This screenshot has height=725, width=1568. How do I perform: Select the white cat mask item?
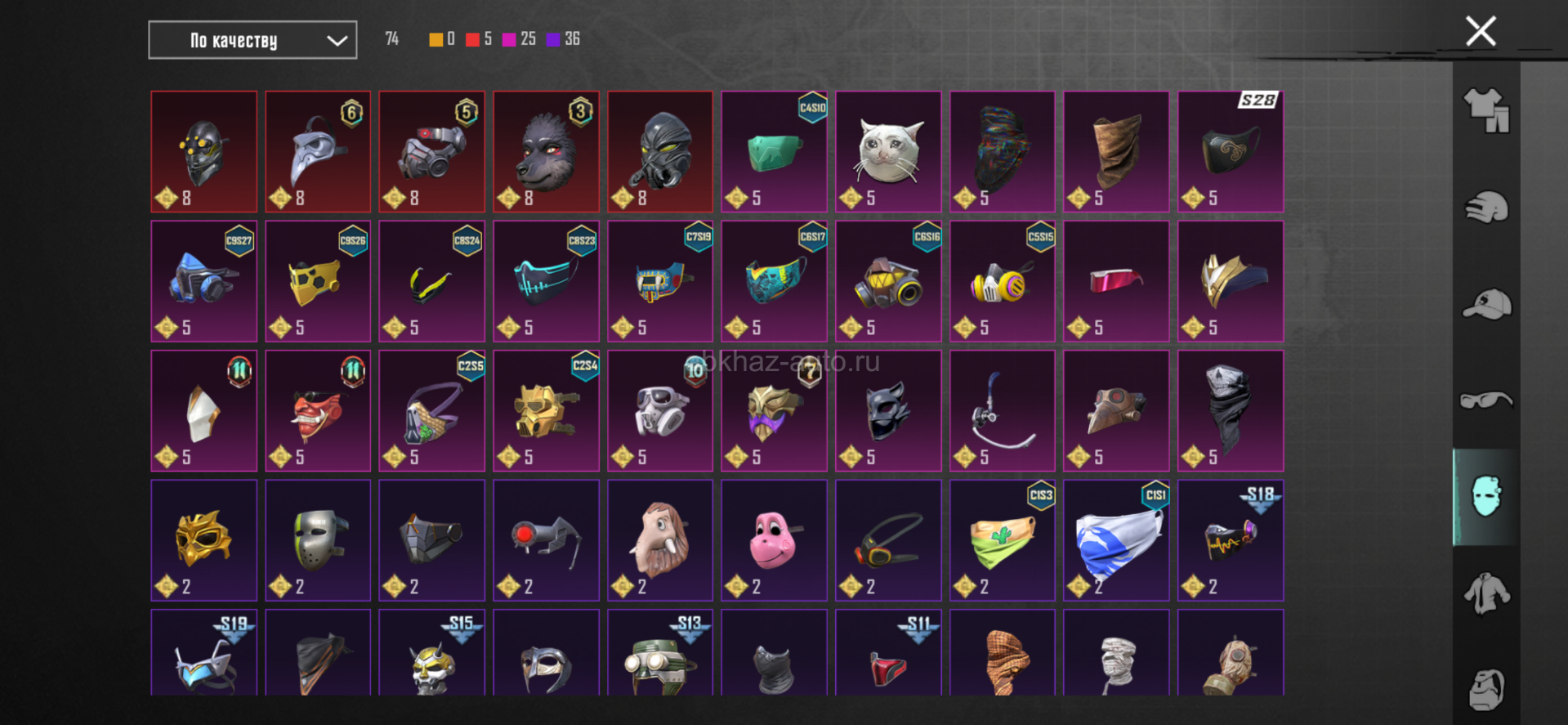tap(888, 152)
